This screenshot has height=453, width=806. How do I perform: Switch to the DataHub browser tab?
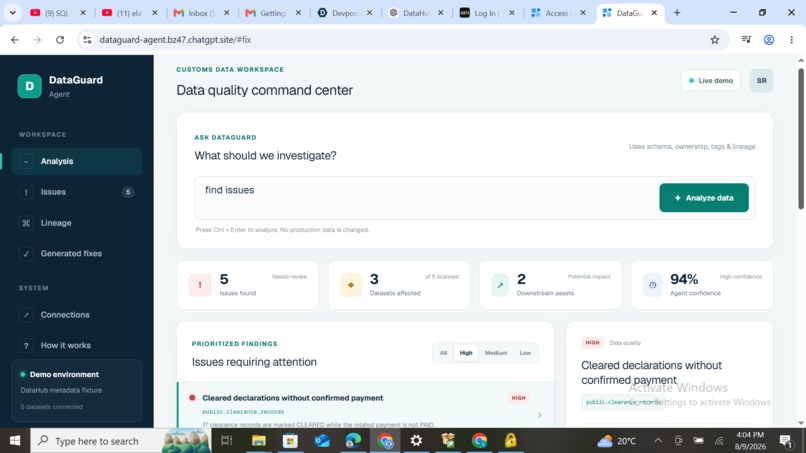[x=416, y=13]
